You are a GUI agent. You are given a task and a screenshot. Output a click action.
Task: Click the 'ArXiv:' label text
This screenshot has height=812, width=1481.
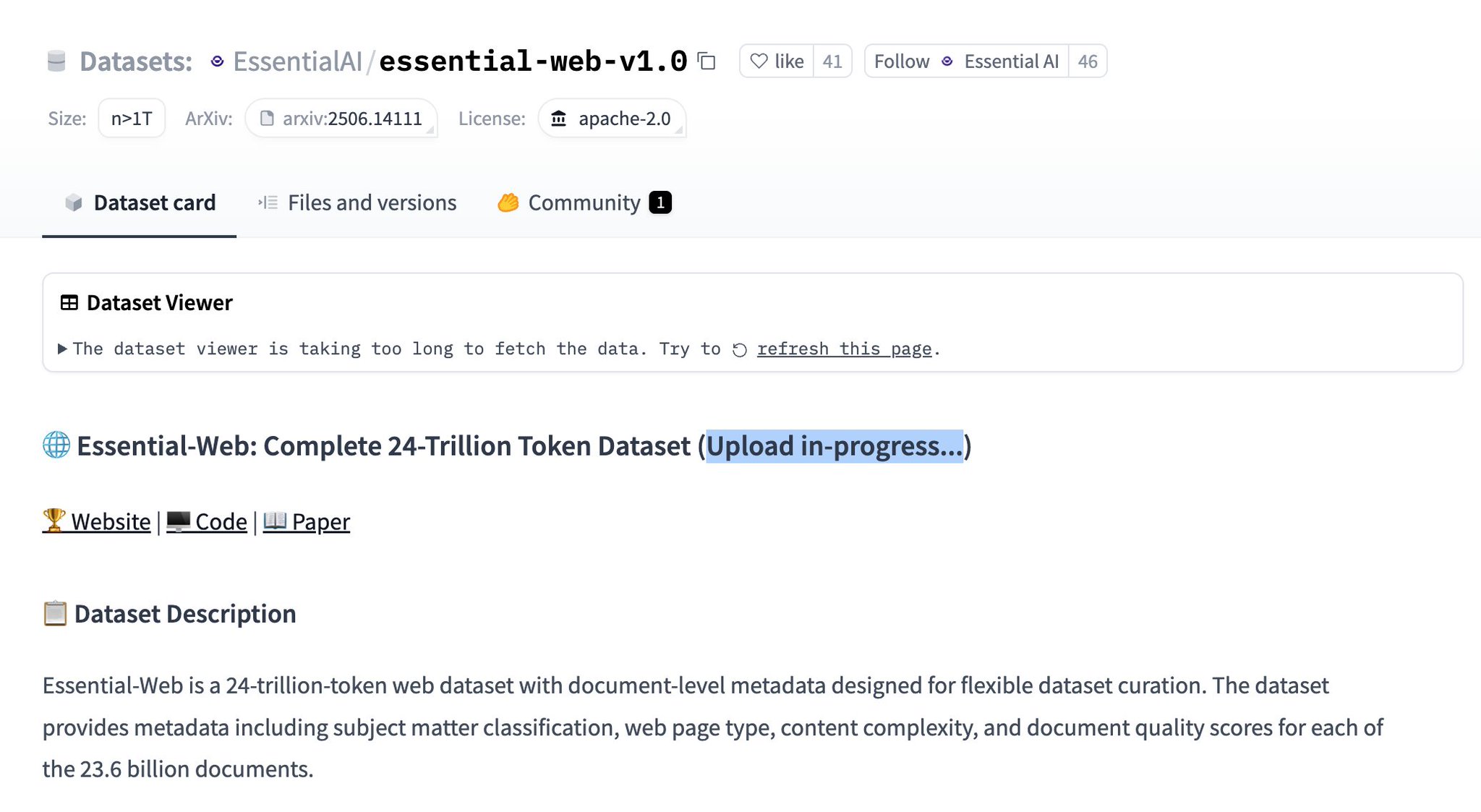209,119
